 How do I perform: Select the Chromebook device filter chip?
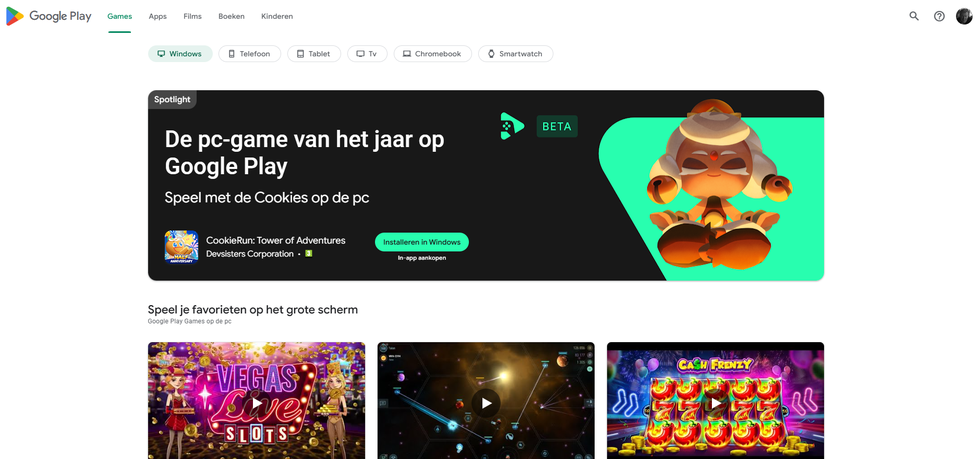(x=432, y=54)
